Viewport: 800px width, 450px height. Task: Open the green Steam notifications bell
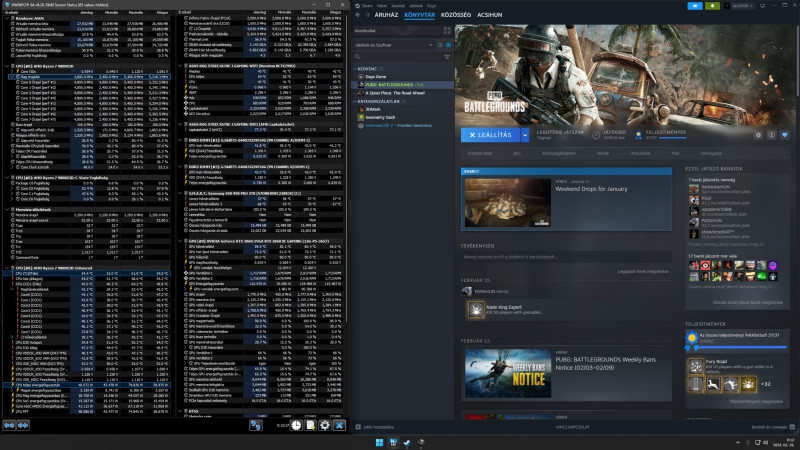[712, 6]
